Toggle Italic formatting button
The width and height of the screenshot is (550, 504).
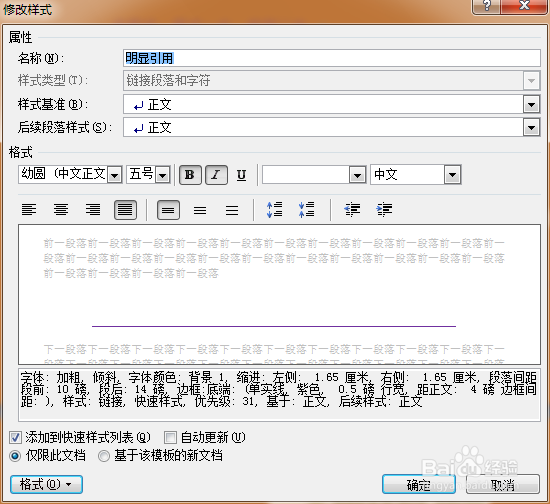(x=216, y=175)
